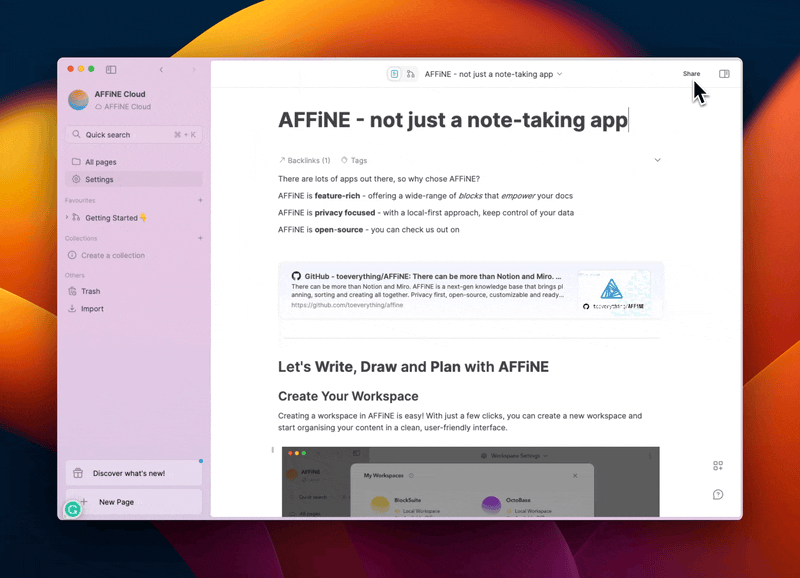Viewport: 800px width, 578px height.
Task: Click the Grammarly icon in the sidebar corner
Action: coord(73,509)
